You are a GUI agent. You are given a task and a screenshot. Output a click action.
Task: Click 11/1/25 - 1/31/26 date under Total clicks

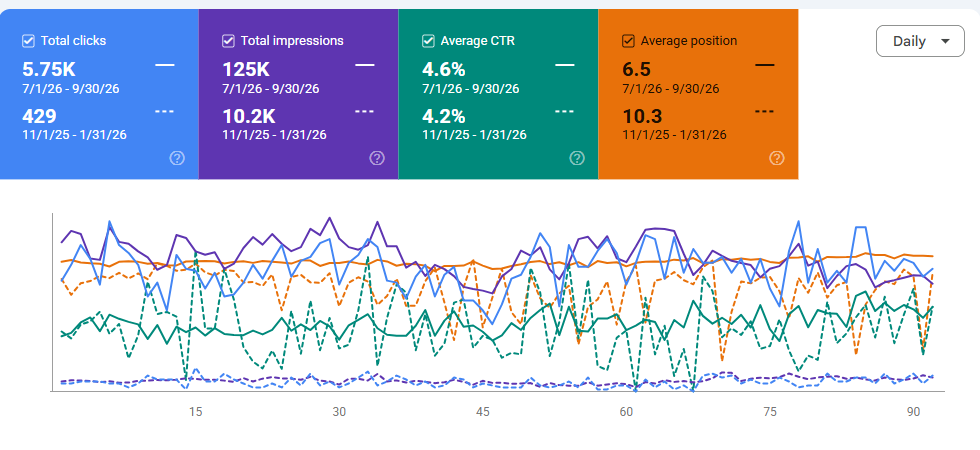(74, 134)
